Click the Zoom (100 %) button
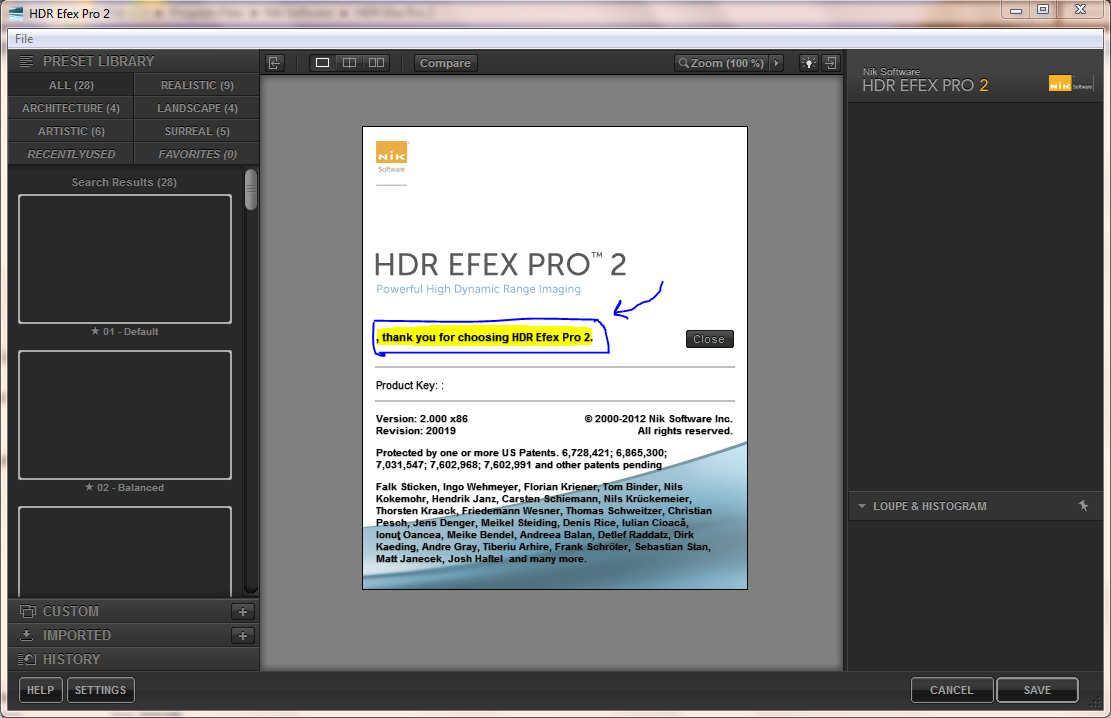This screenshot has width=1111, height=718. pyautogui.click(x=721, y=63)
